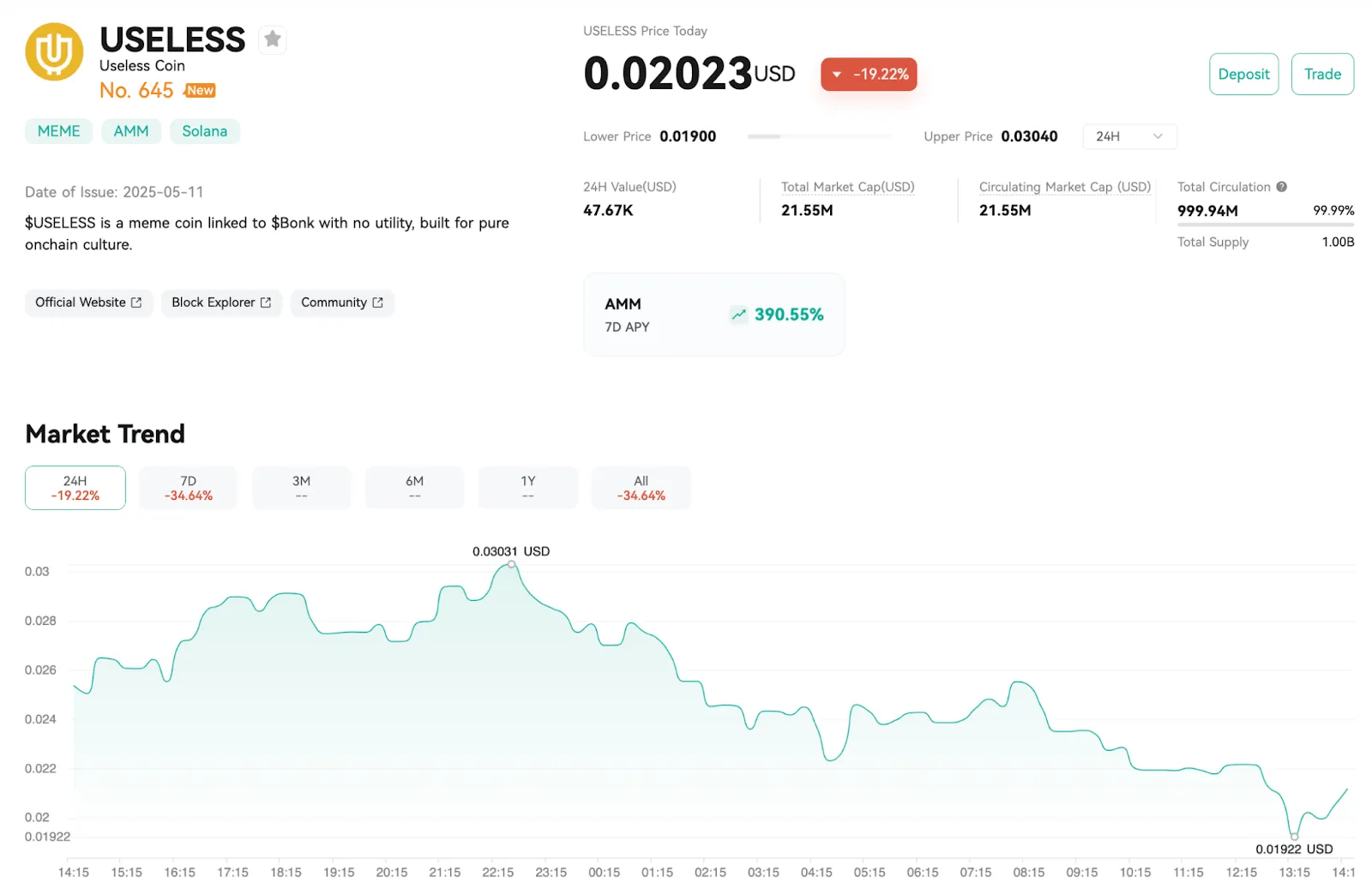Click the Date of Issue: 2025-05-11 text
The height and width of the screenshot is (883, 1372).
114,192
